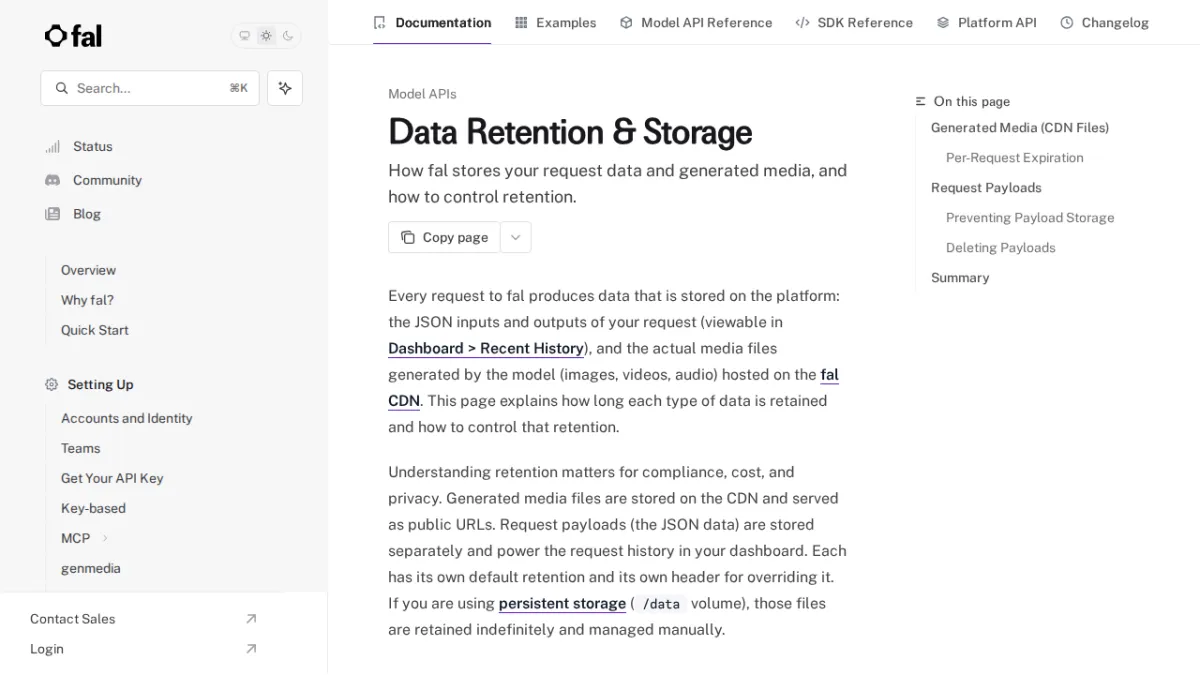This screenshot has width=1200, height=675.
Task: Click the Contact Sales arrow icon
Action: coord(251,619)
